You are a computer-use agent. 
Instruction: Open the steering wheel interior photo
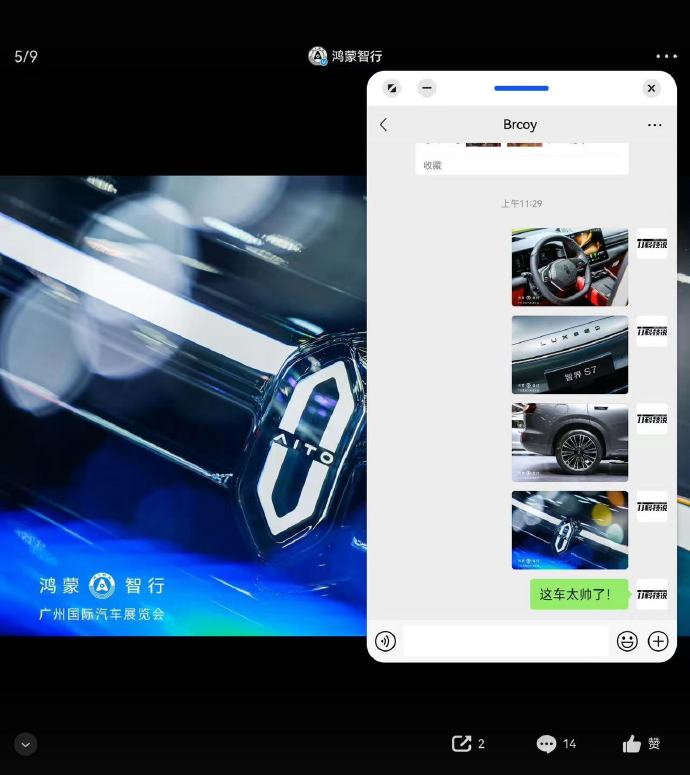click(570, 267)
